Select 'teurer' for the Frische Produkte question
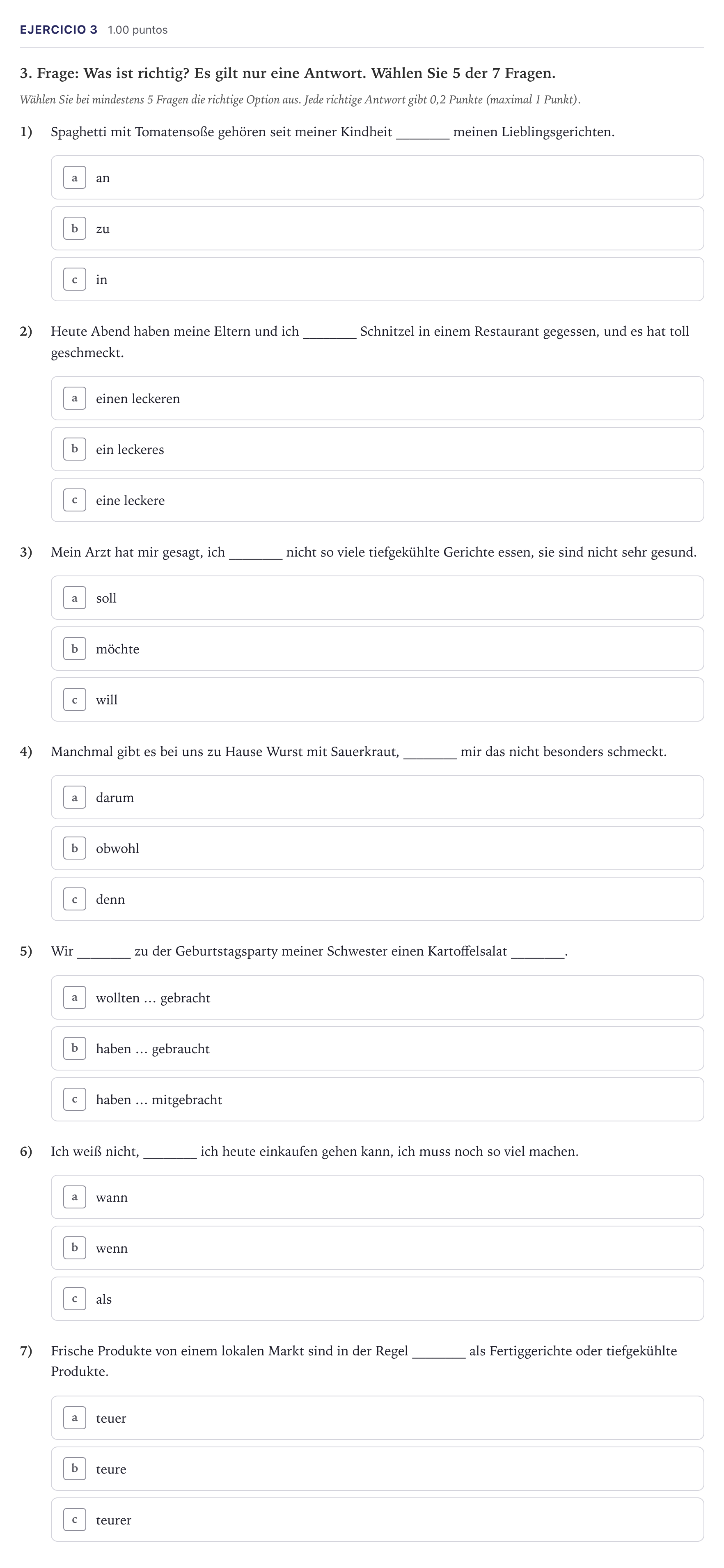724x1568 pixels. click(377, 1520)
